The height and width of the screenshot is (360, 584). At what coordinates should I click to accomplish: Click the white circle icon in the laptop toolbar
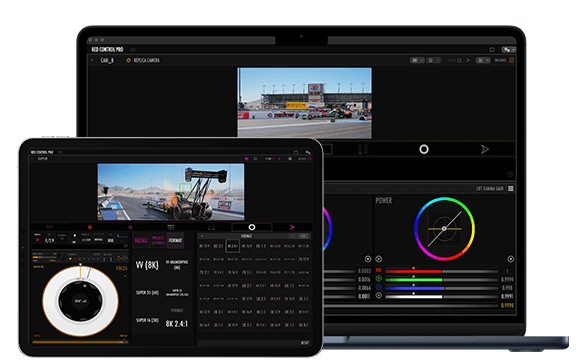click(424, 149)
